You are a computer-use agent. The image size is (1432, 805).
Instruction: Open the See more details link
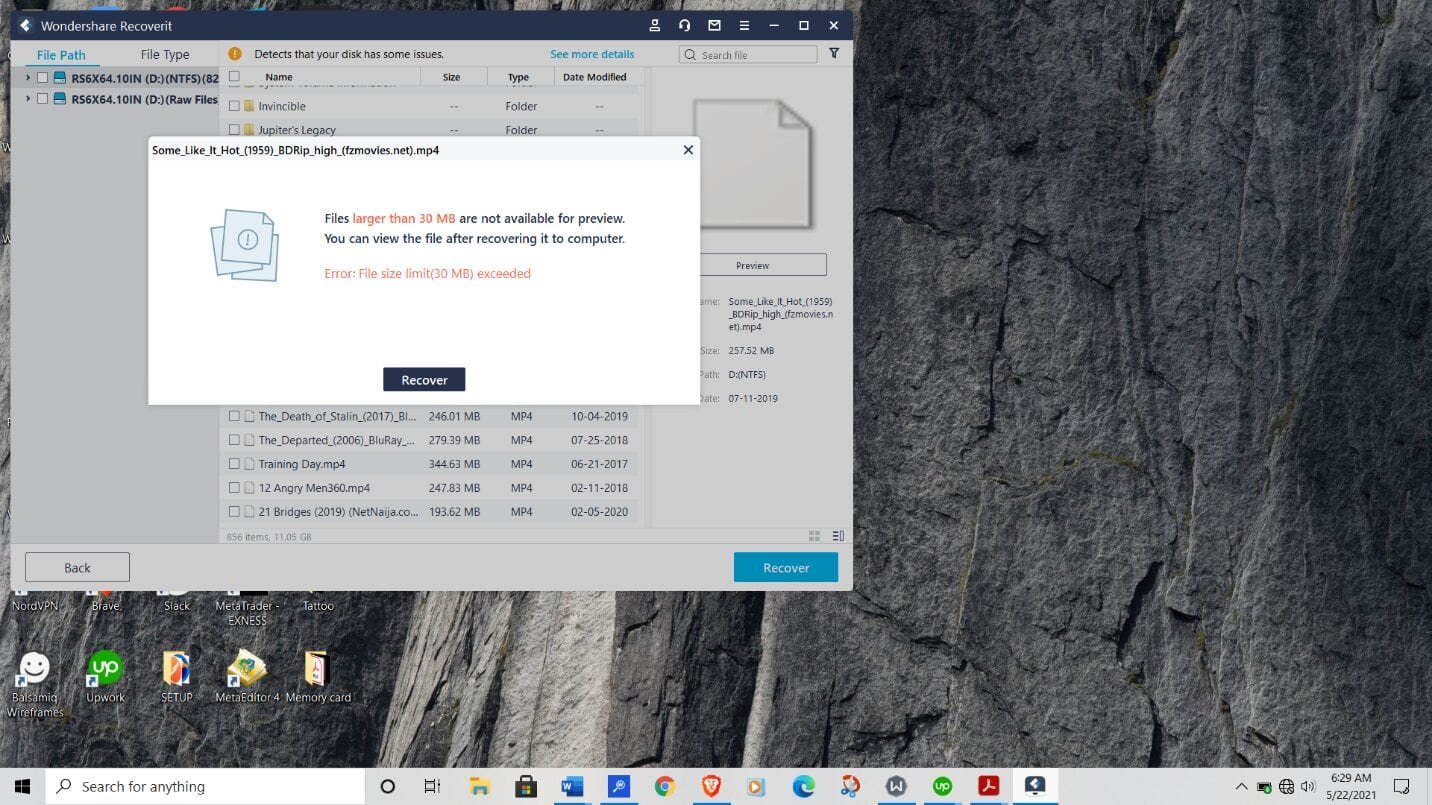point(592,54)
